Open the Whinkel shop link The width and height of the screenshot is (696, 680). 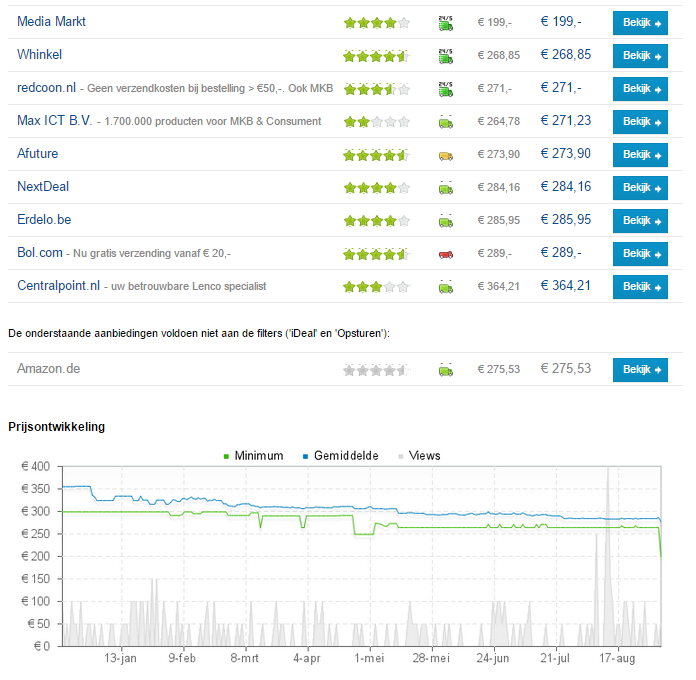pos(40,54)
